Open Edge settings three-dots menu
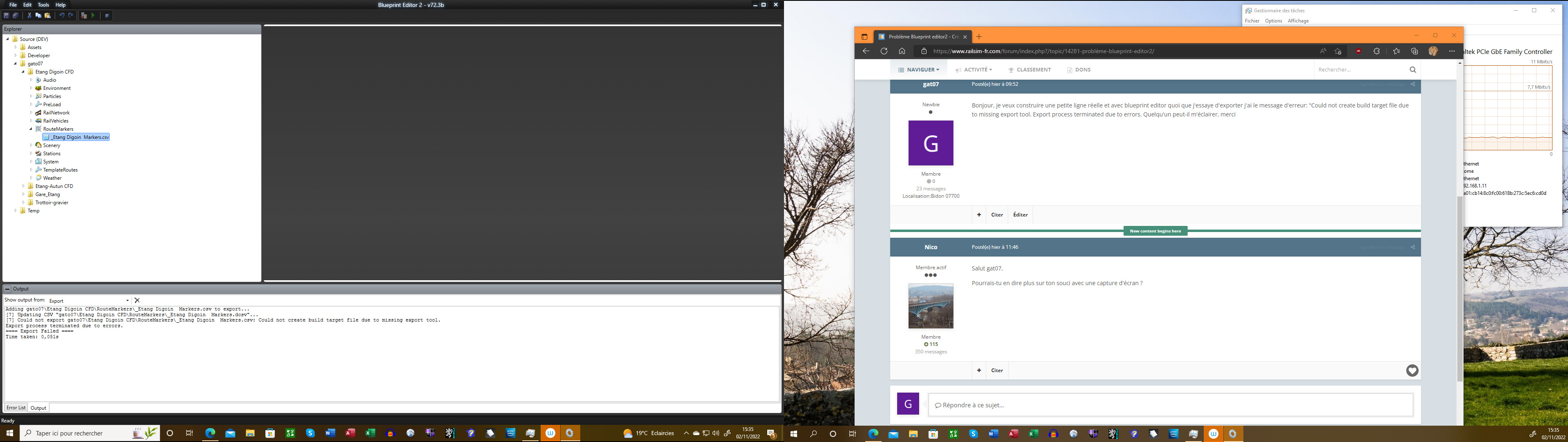Image resolution: width=1568 pixels, height=442 pixels. tap(1452, 51)
